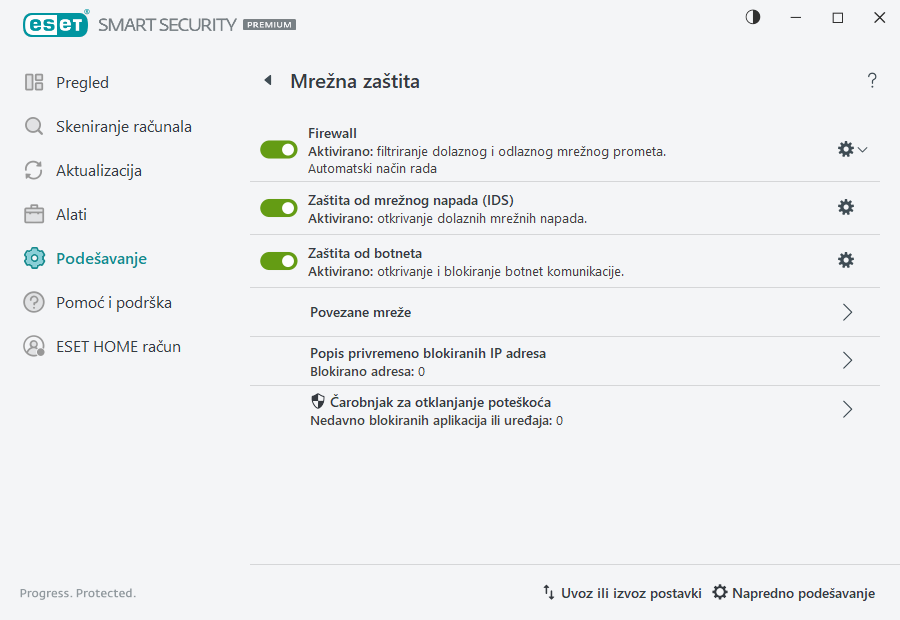Open Napredno podešavanje
This screenshot has width=900, height=620.
[x=793, y=592]
